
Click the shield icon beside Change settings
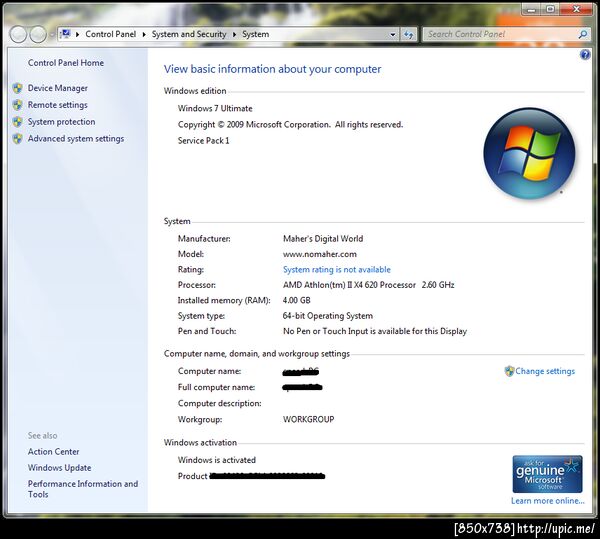(x=509, y=371)
